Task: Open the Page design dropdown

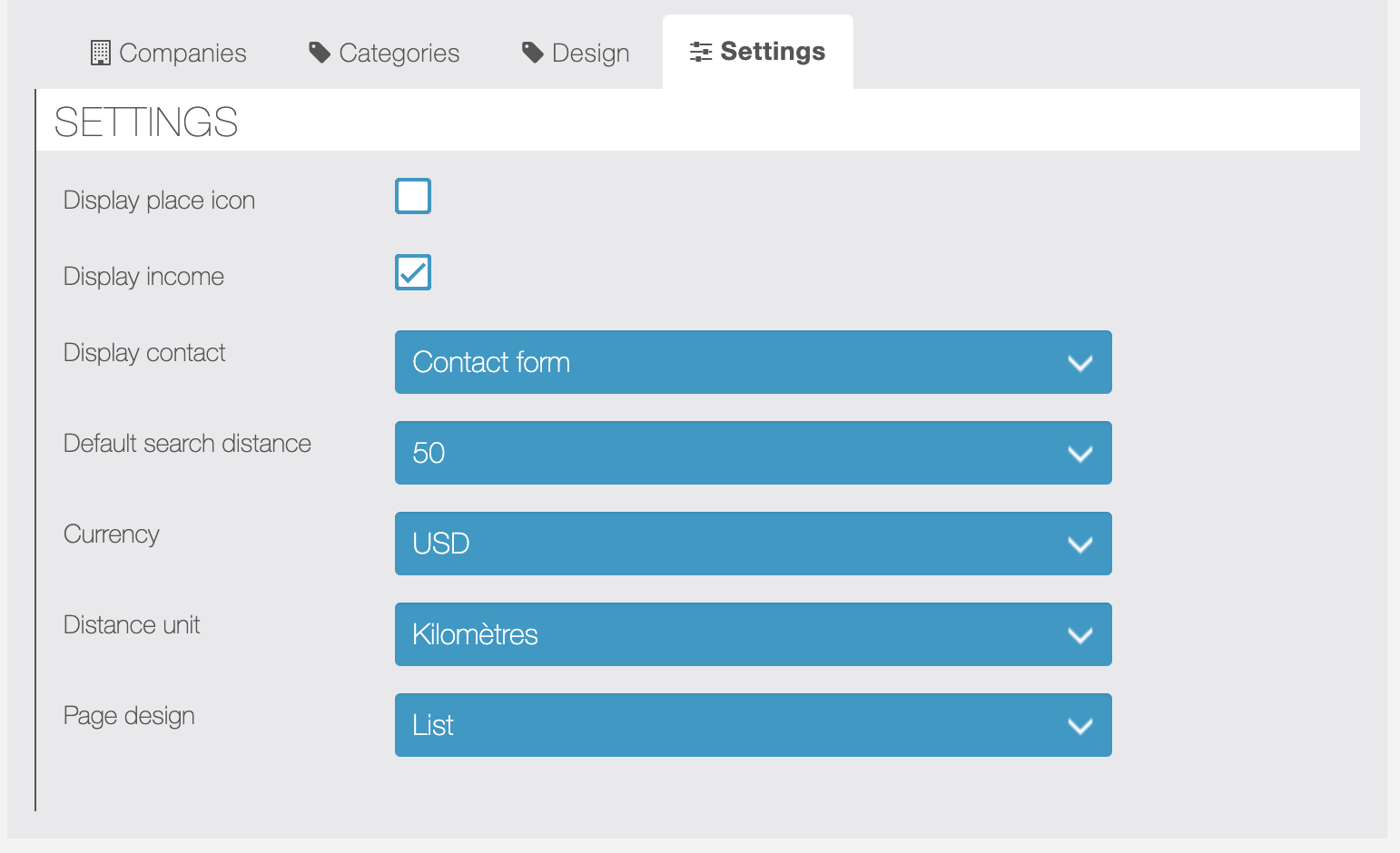Action: click(754, 725)
